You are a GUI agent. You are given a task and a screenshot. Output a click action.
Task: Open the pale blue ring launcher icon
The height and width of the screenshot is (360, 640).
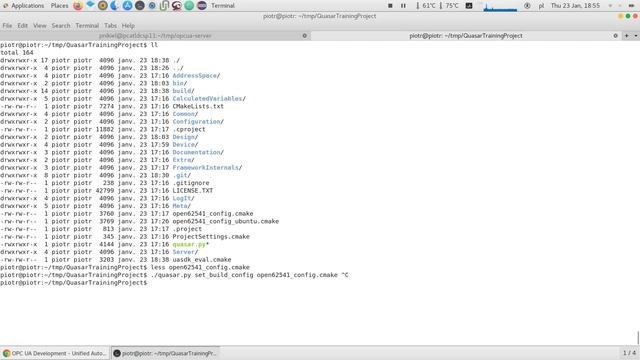pos(152,6)
